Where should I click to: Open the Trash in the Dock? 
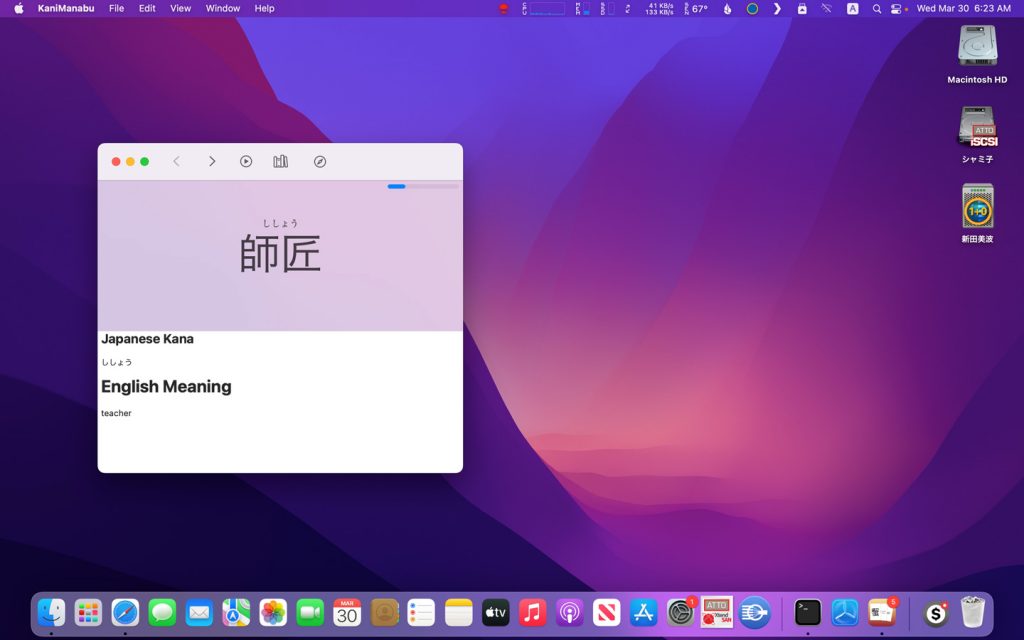[x=972, y=613]
